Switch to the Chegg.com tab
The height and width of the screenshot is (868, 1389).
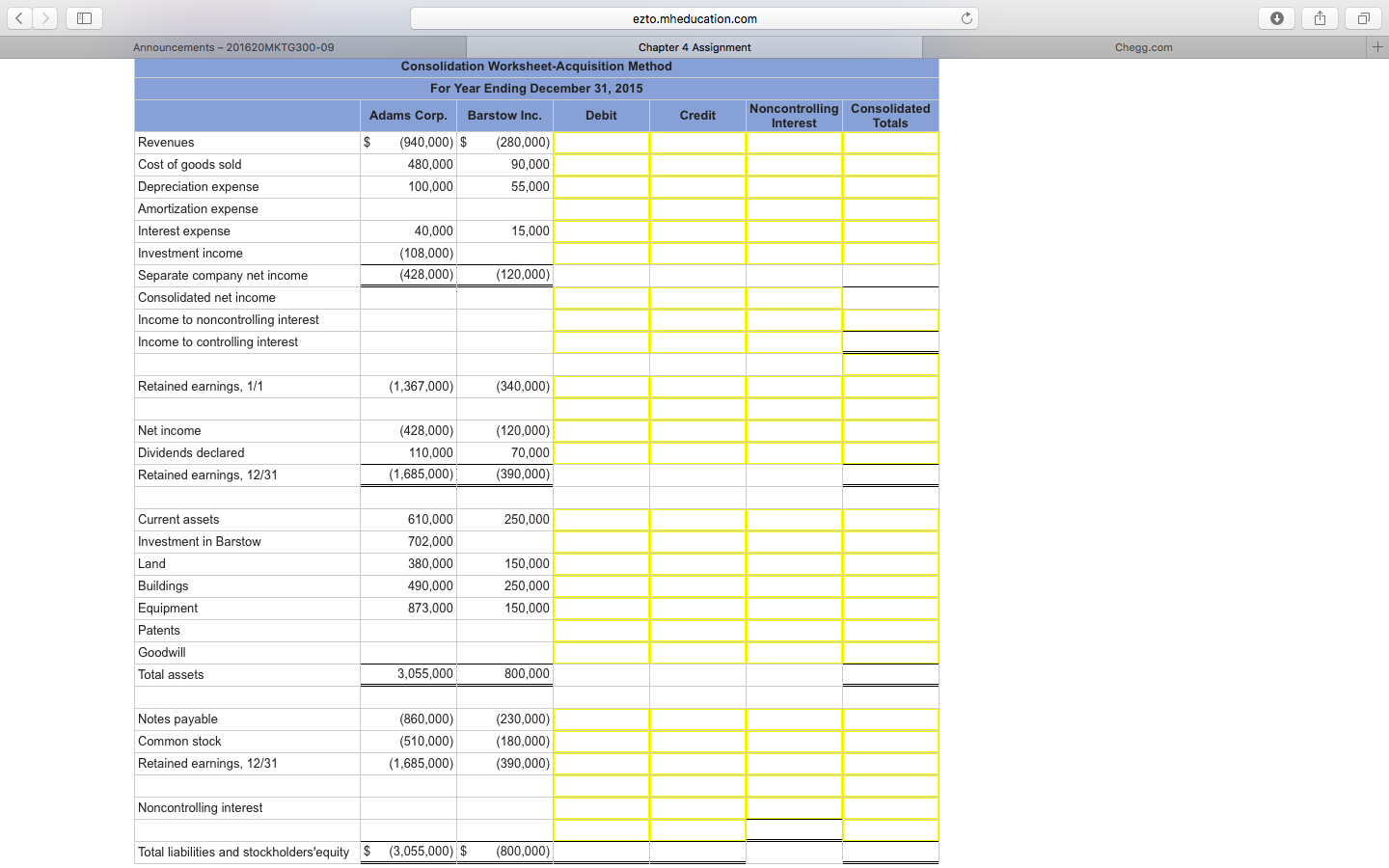coord(1144,47)
